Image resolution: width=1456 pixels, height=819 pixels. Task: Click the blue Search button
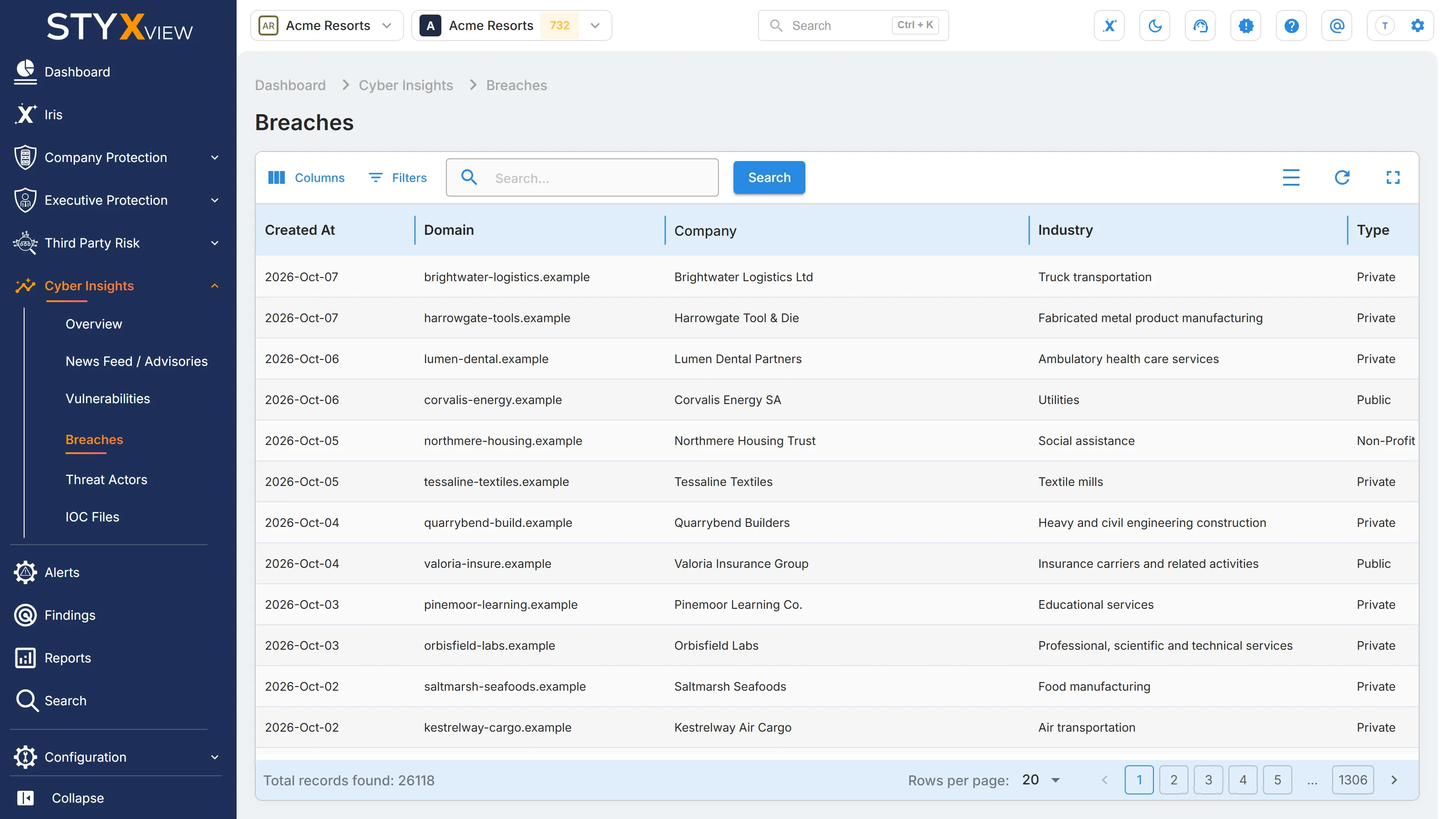tap(768, 177)
